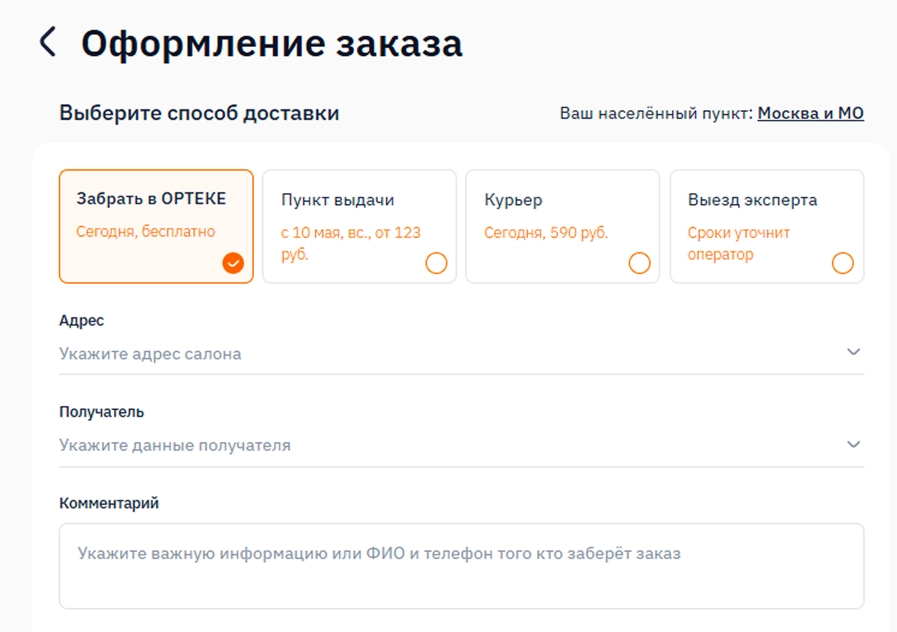Open the Укажите данные получателя dropdown

point(461,446)
